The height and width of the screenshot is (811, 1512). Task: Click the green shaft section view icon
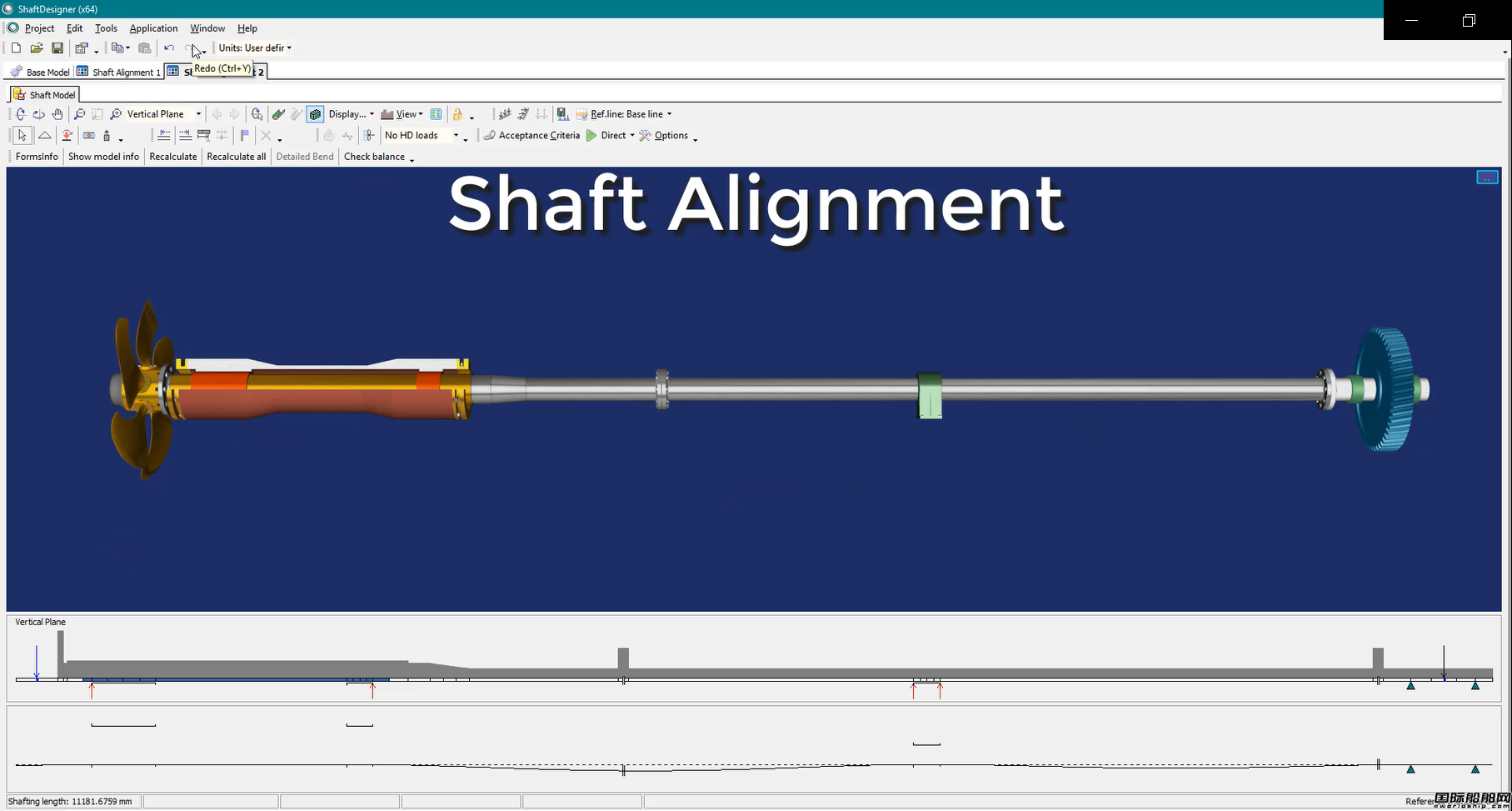pyautogui.click(x=278, y=114)
